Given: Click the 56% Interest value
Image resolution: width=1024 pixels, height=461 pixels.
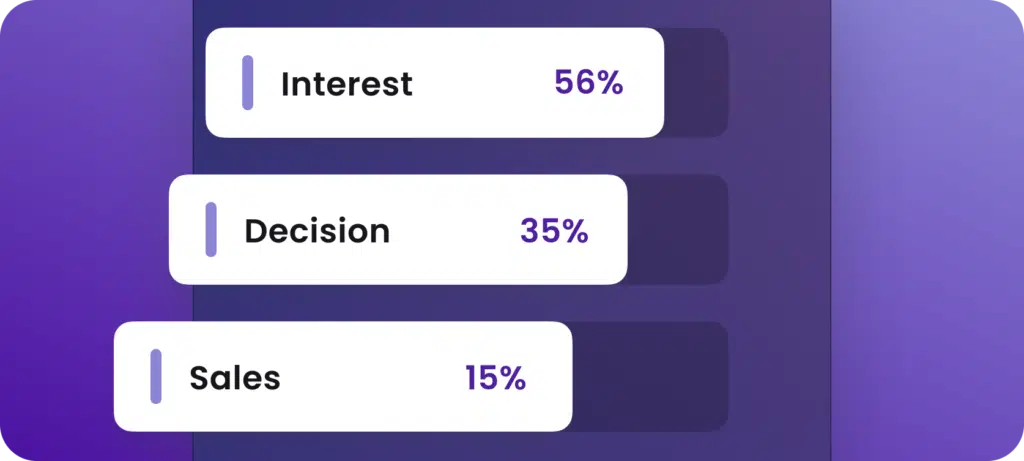Looking at the screenshot, I should click(589, 83).
